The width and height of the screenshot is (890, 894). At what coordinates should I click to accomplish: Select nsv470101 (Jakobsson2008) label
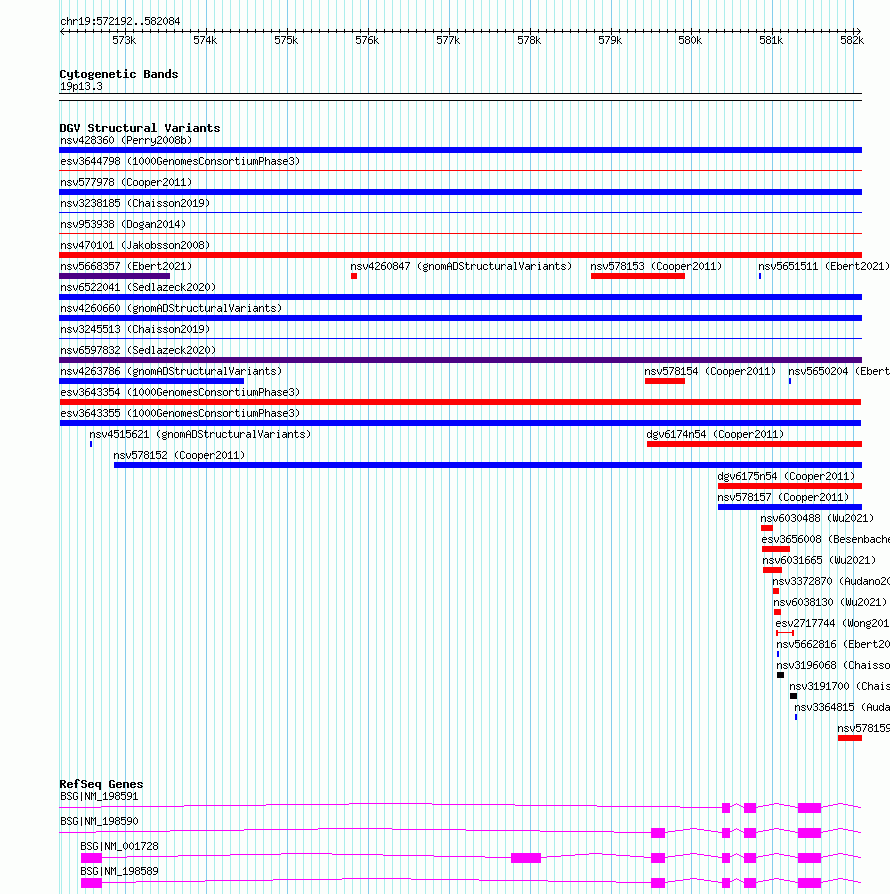click(135, 246)
